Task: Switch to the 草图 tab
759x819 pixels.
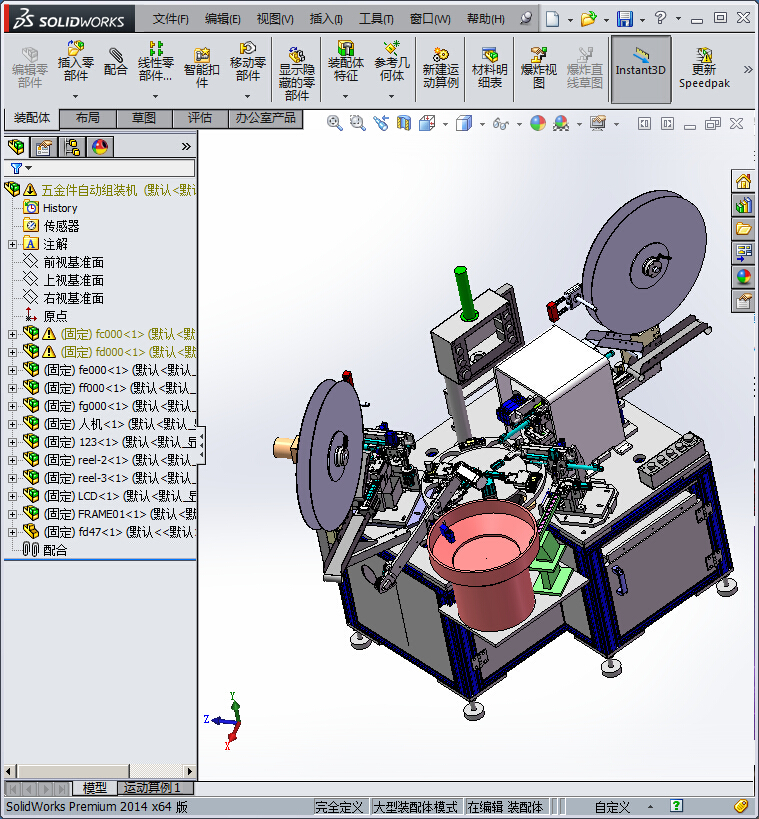Action: pos(144,118)
